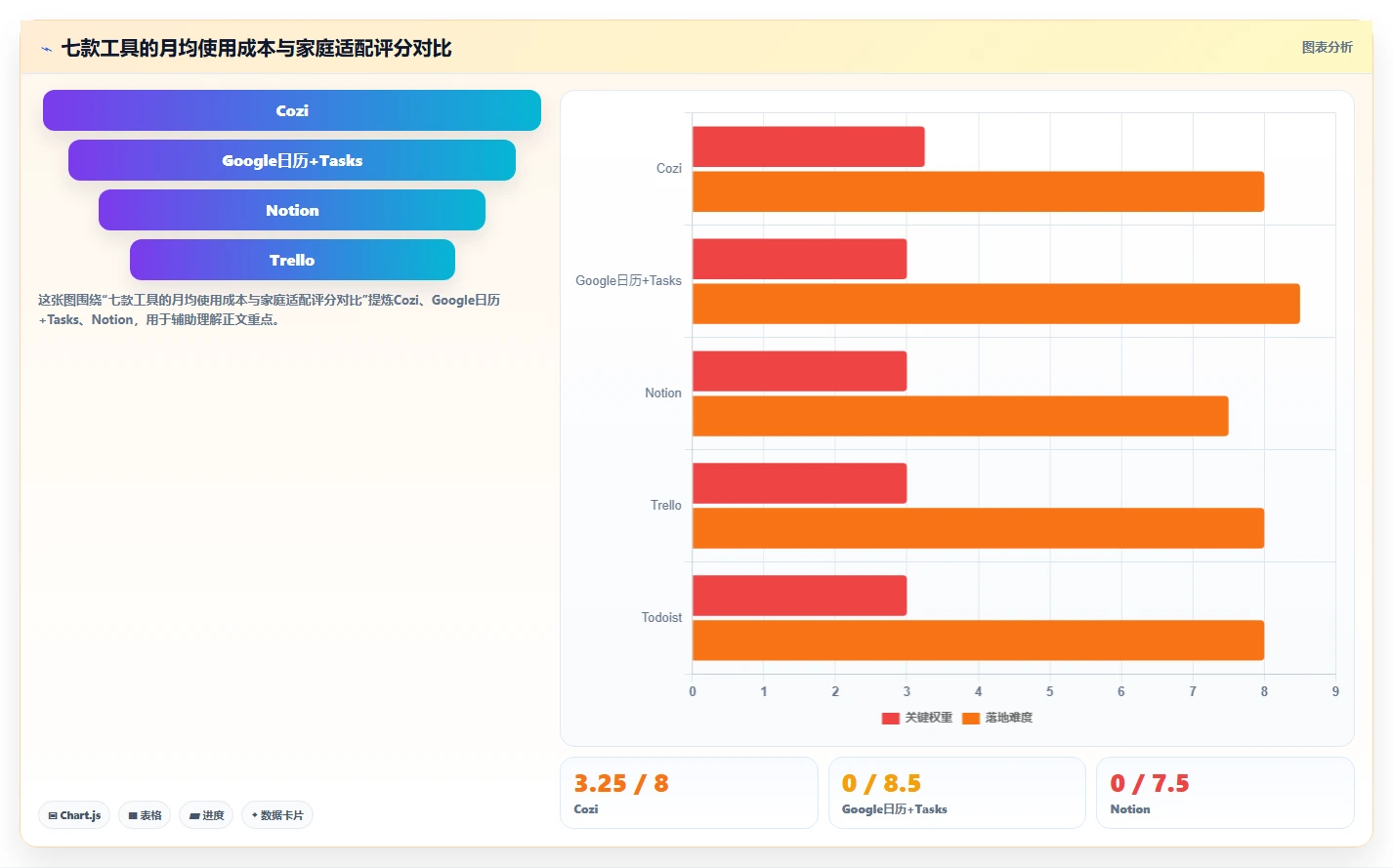This screenshot has height=868, width=1393.
Task: Click the 进度 tag chip
Action: point(206,815)
